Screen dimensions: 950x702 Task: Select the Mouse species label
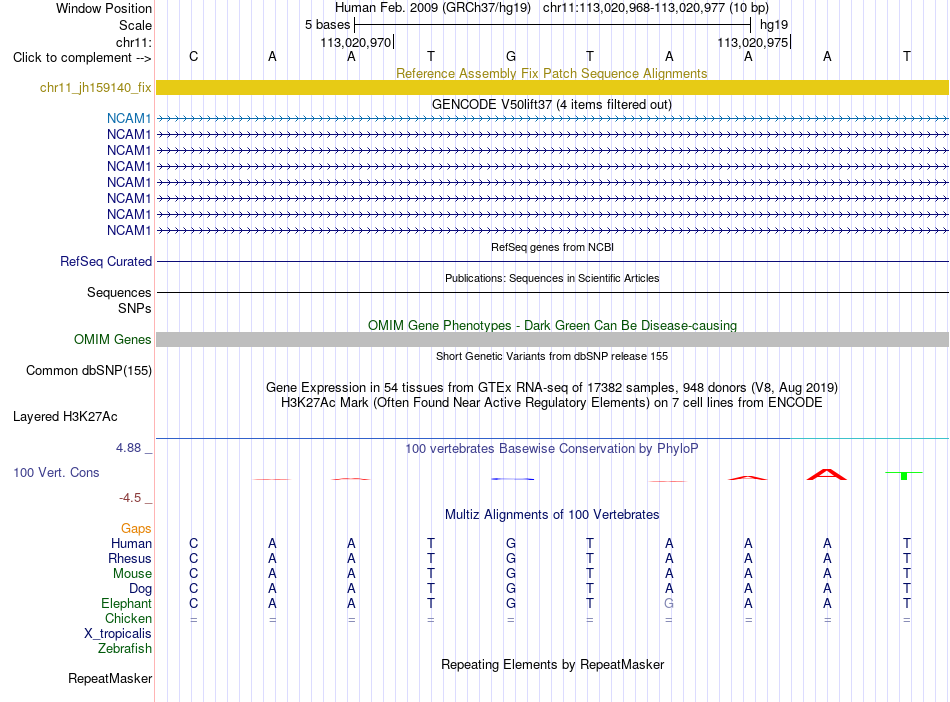tap(132, 573)
